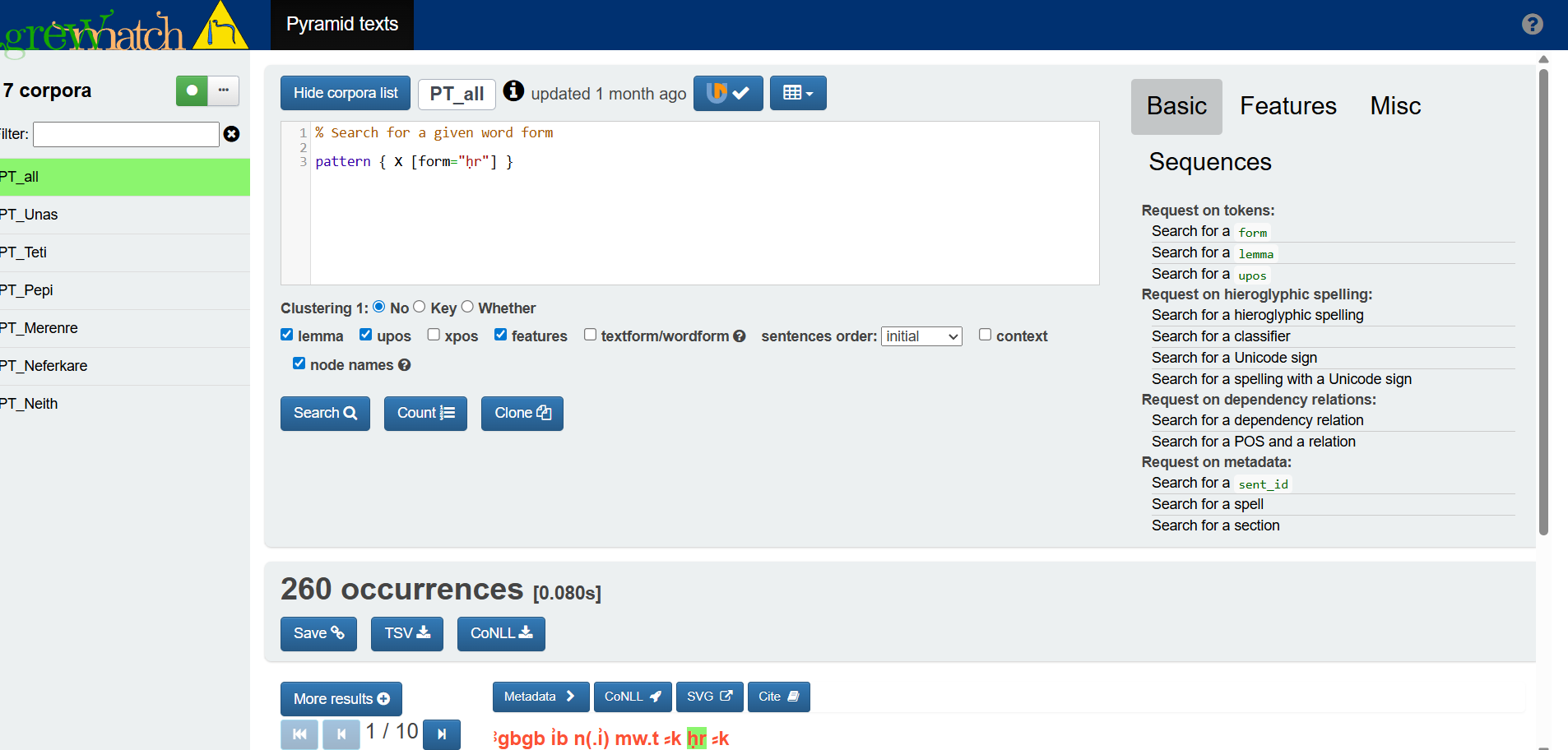Screen dimensions: 1568x750
Task: Open the Misc tab
Action: tap(1394, 105)
